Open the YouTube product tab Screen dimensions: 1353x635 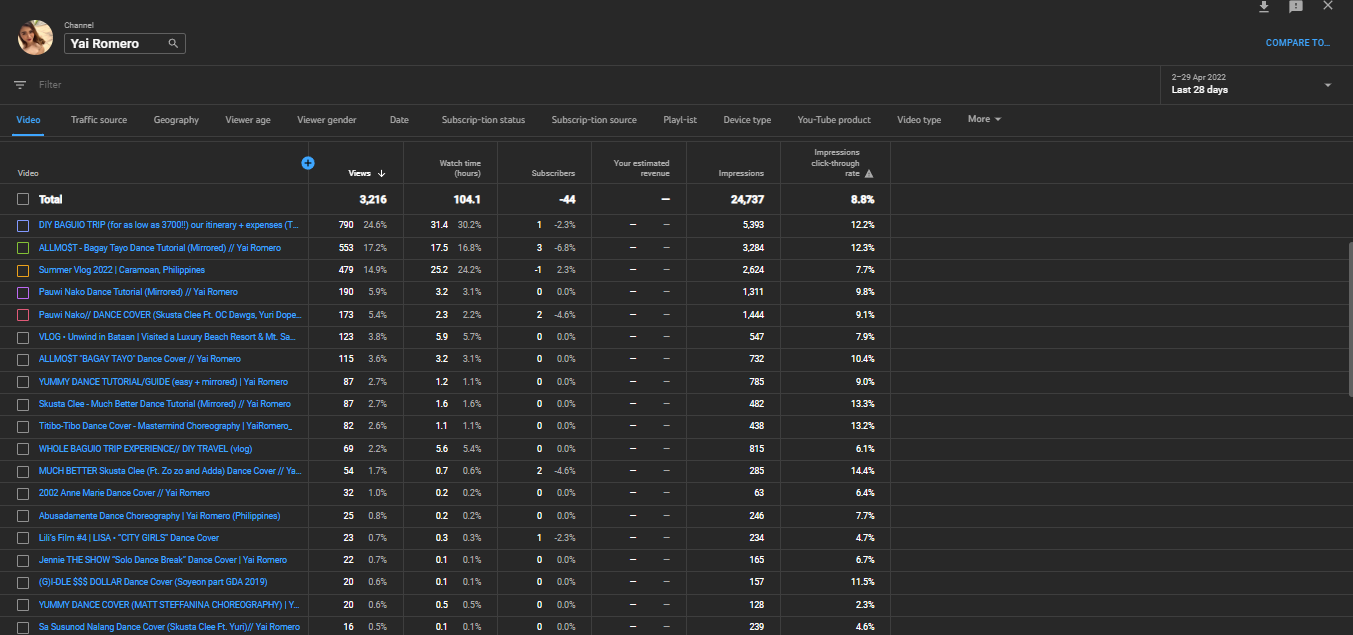pos(834,120)
